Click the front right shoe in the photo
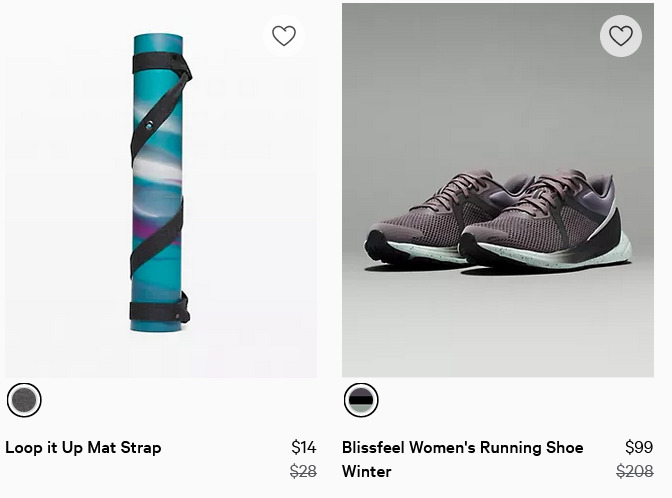 click(x=545, y=221)
